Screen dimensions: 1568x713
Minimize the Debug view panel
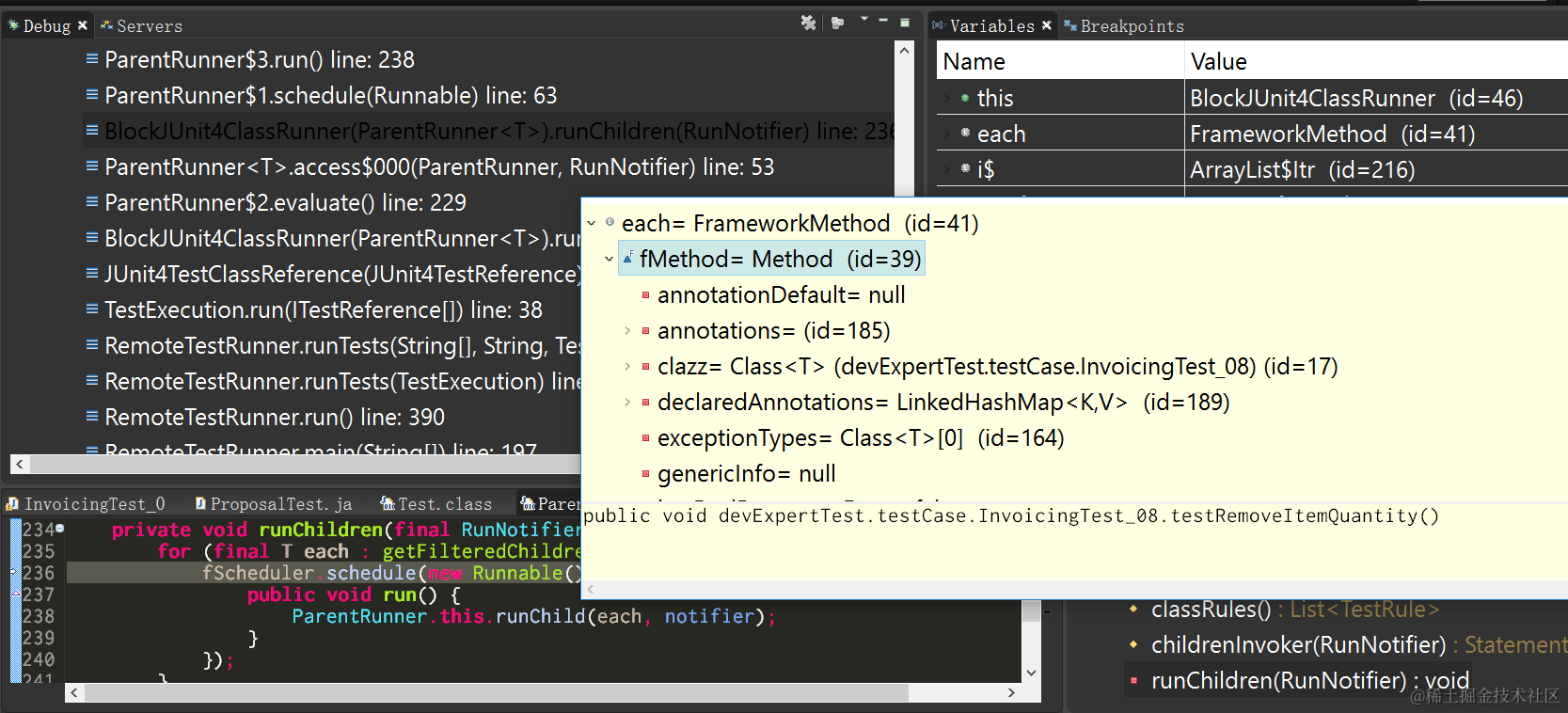click(883, 21)
